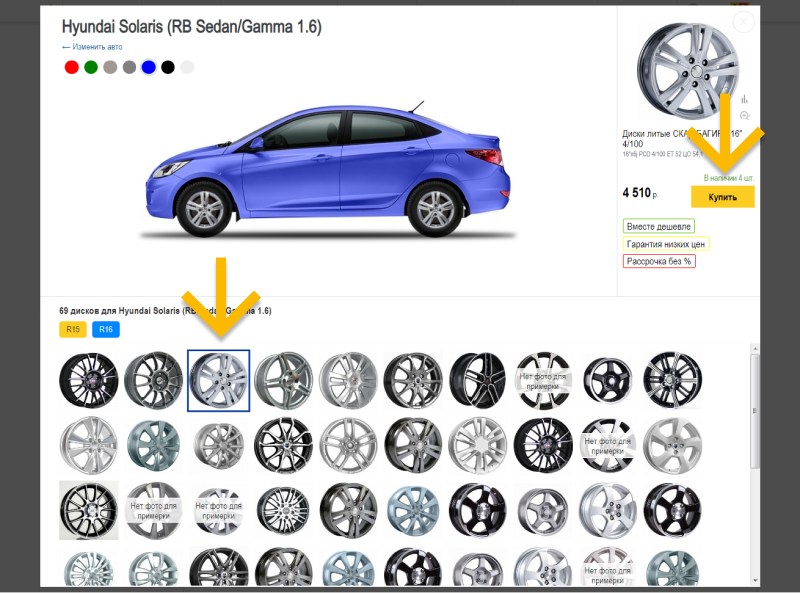Image resolution: width=800 pixels, height=593 pixels.
Task: Click the 'Рассрочка без %' badge
Action: 658,261
